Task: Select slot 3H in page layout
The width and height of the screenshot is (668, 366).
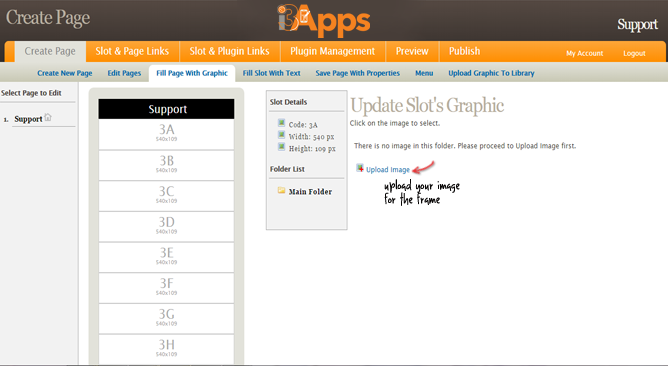Action: coord(166,349)
